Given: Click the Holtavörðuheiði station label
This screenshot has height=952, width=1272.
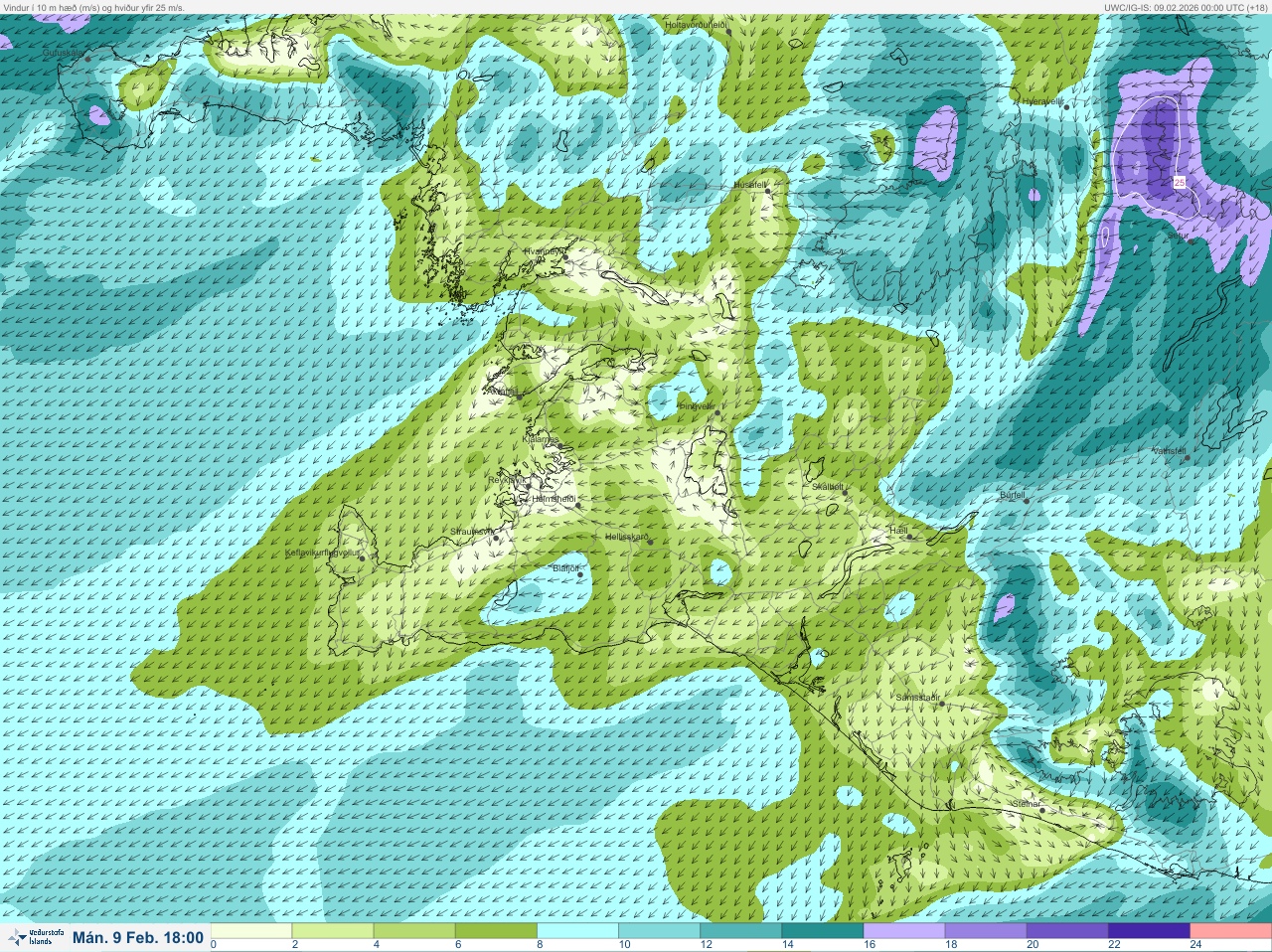Looking at the screenshot, I should (697, 23).
